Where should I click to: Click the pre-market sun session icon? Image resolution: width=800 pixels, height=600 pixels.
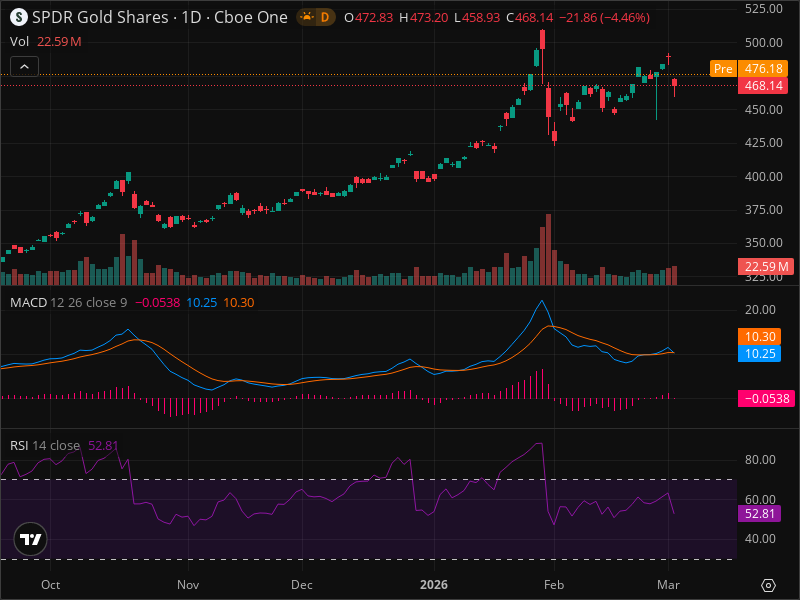pyautogui.click(x=306, y=17)
